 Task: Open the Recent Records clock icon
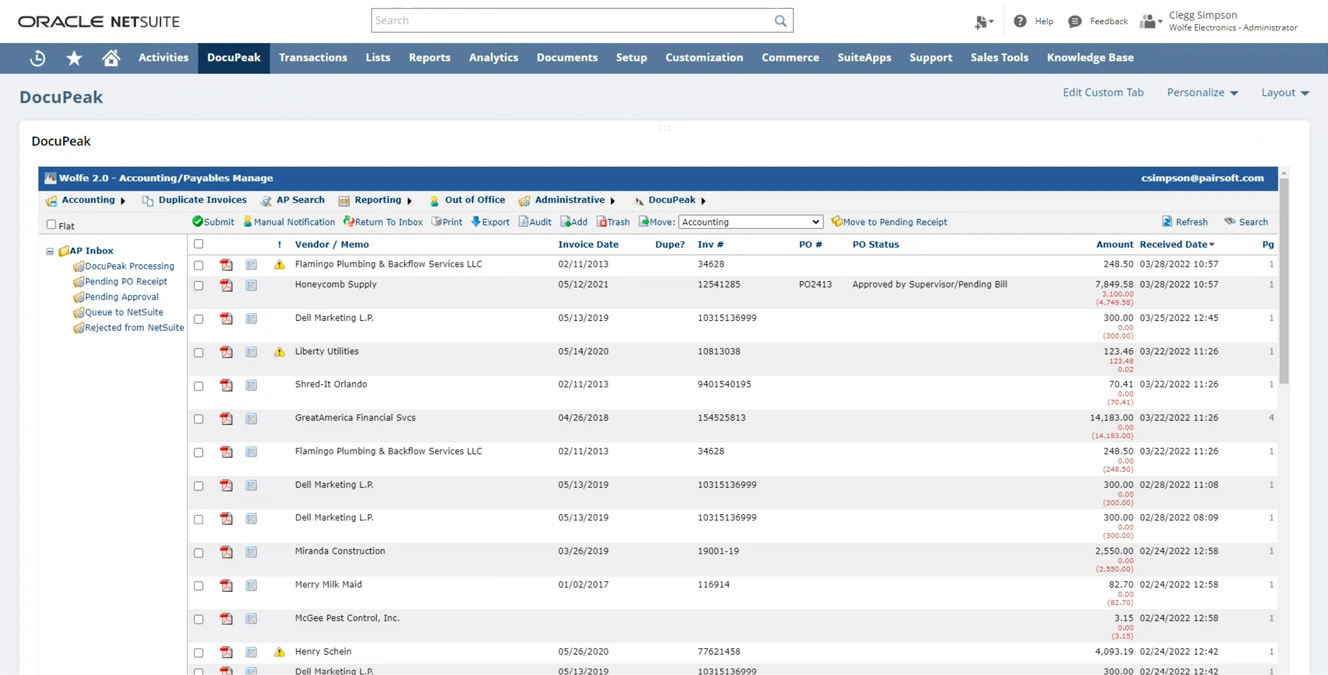[38, 58]
